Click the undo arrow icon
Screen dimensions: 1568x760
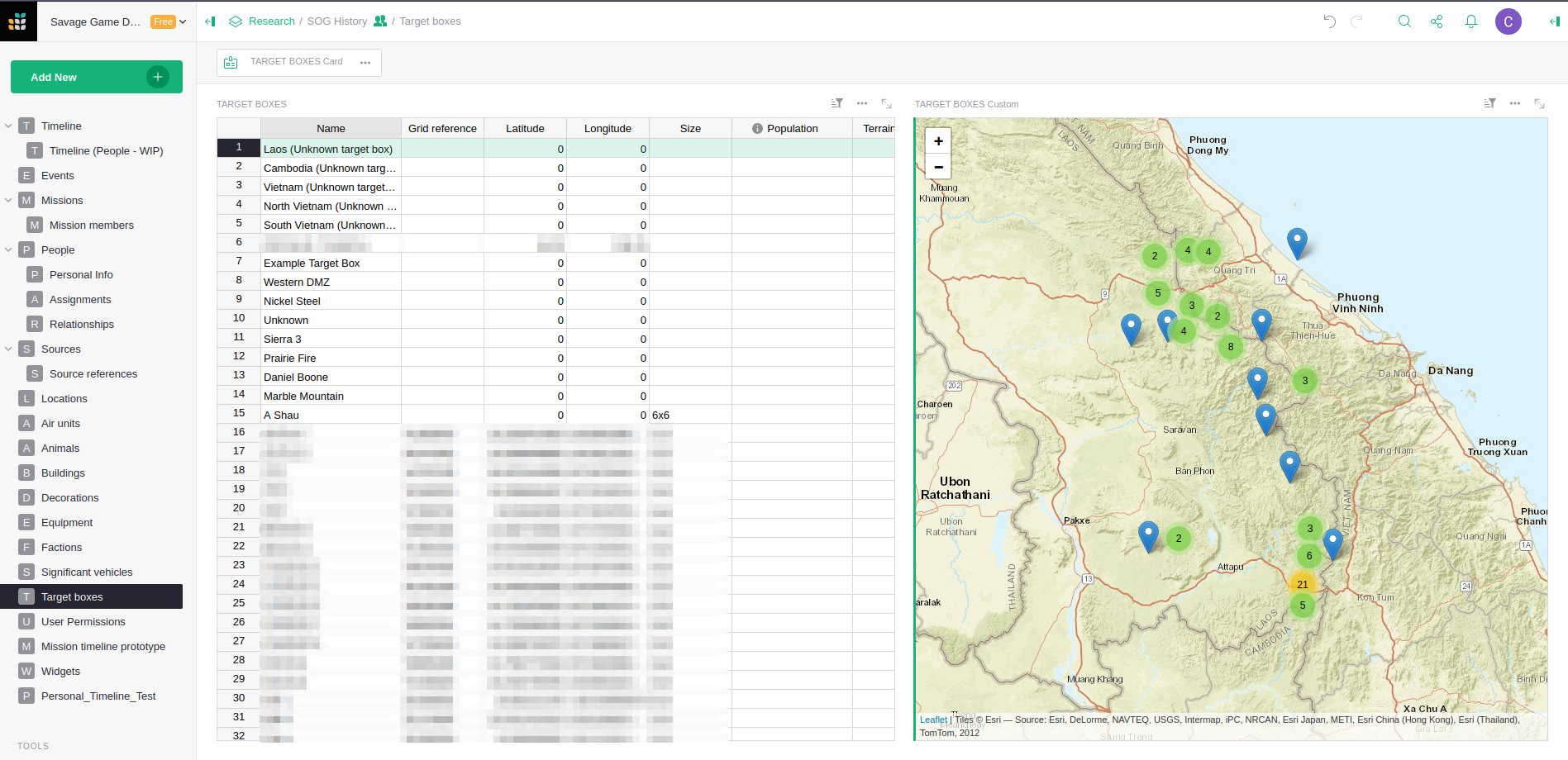coord(1329,21)
